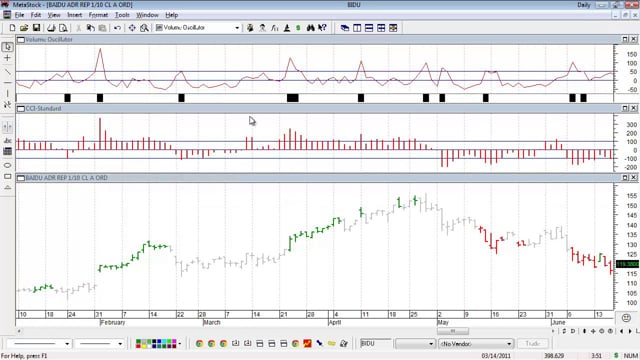Click the April label on date axis

click(335, 322)
